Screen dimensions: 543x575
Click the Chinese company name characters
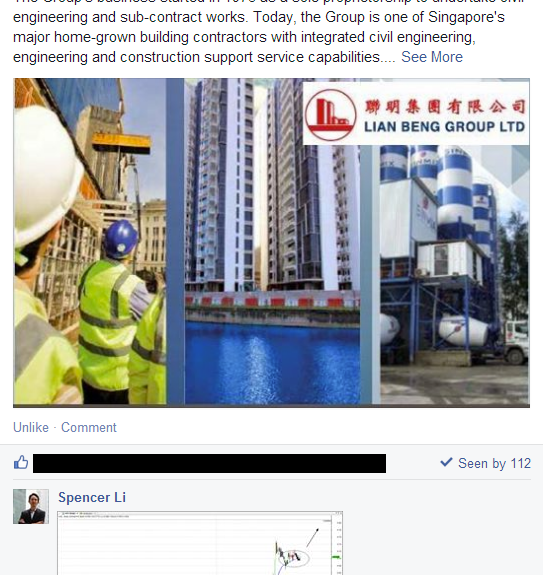(x=445, y=107)
